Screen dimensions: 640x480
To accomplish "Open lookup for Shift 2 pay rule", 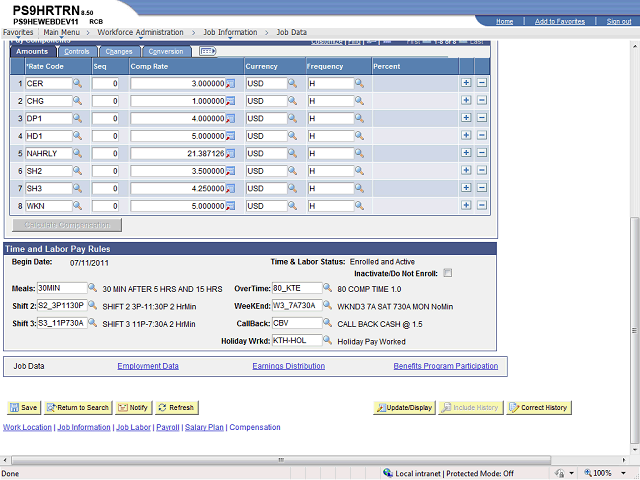I will 93,305.
